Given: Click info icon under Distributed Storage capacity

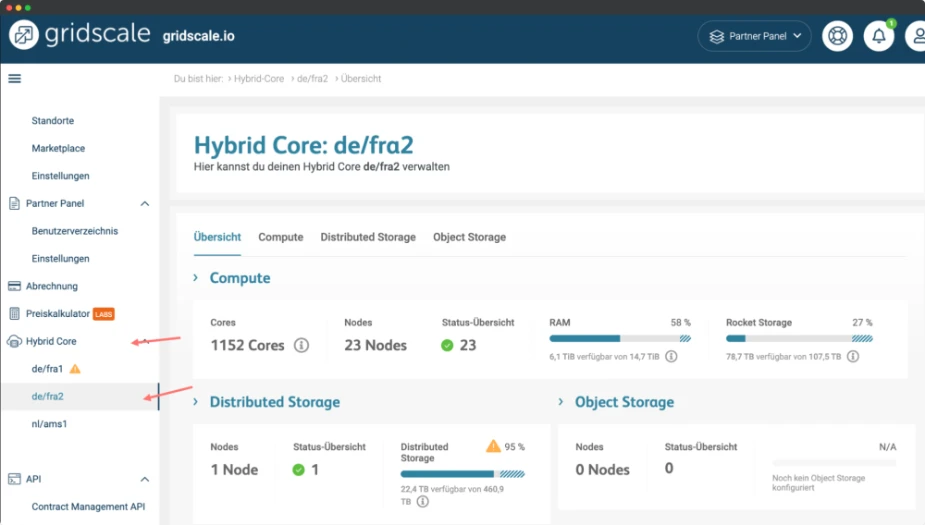Looking at the screenshot, I should (x=422, y=501).
